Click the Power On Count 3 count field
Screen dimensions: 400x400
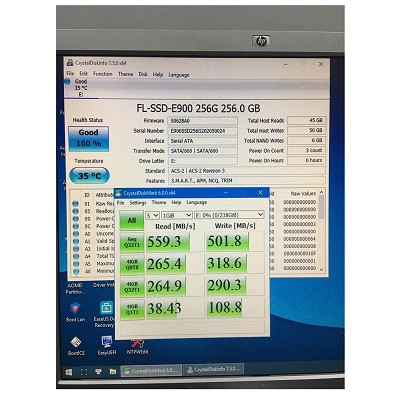click(306, 150)
